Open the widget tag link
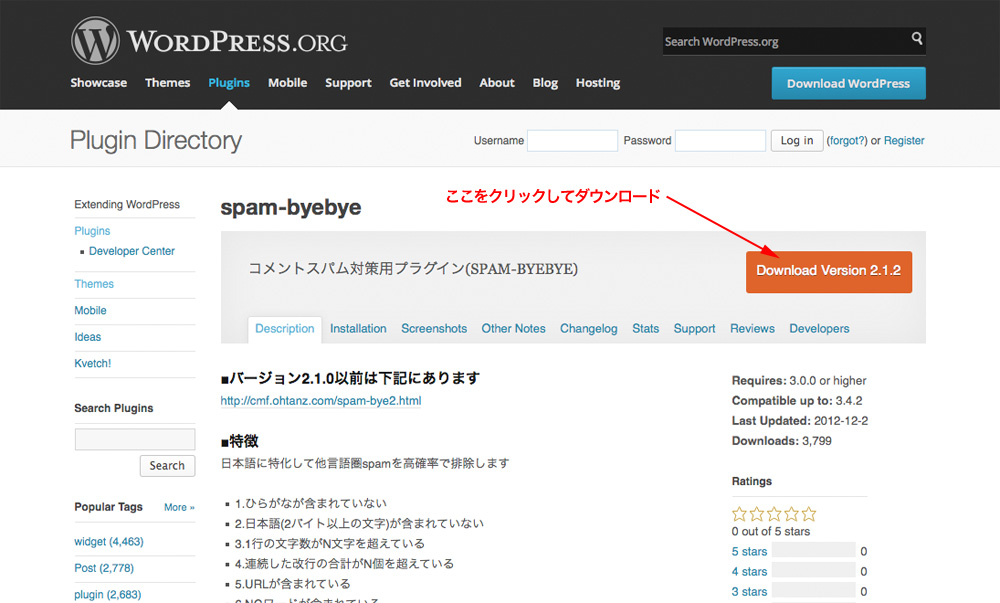 click(109, 542)
